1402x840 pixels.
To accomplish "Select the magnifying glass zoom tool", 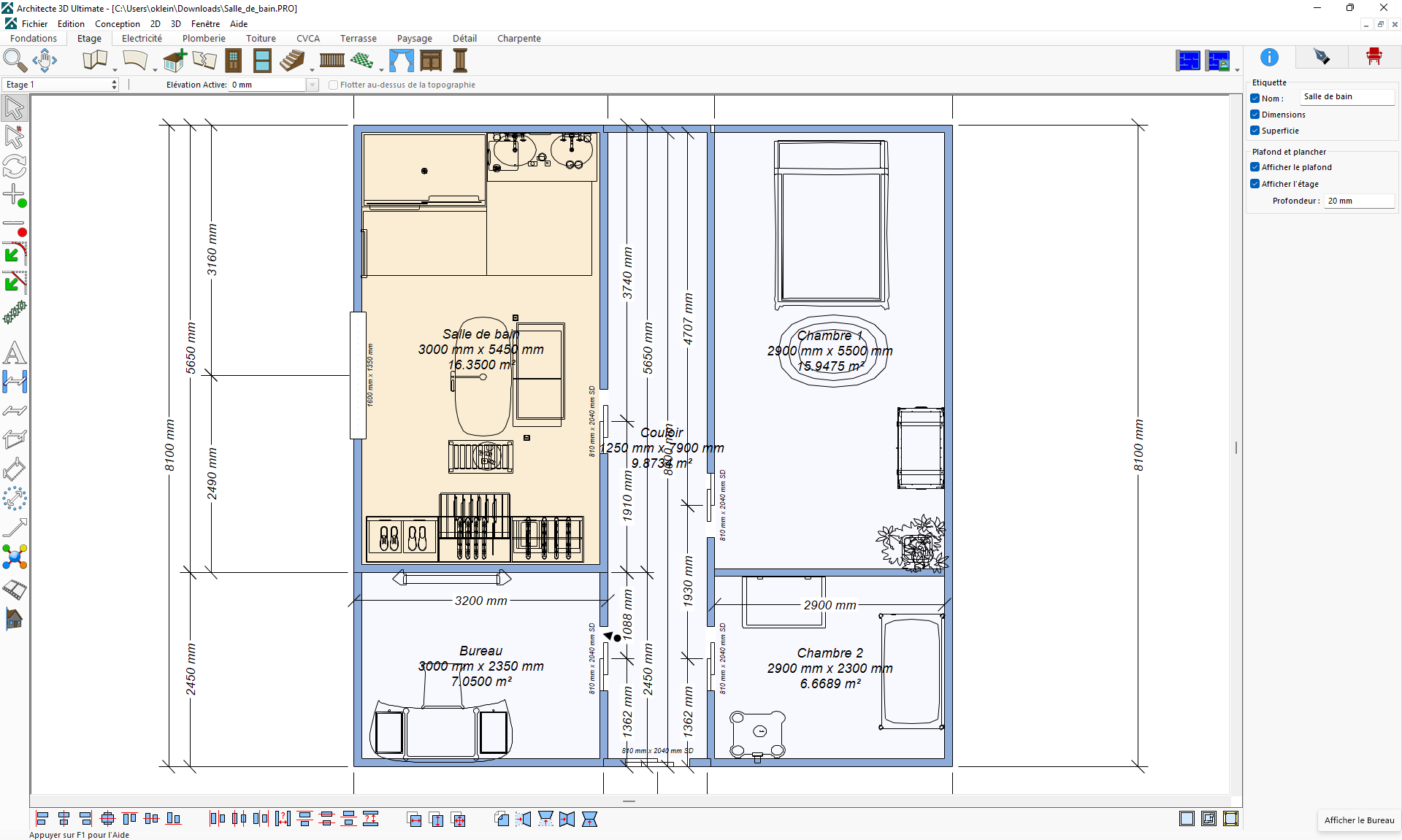I will coord(15,61).
